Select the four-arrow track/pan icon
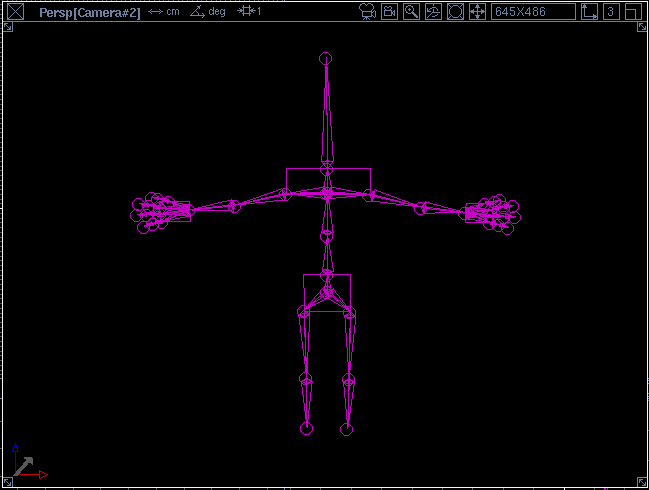This screenshot has width=649, height=490. coord(477,12)
